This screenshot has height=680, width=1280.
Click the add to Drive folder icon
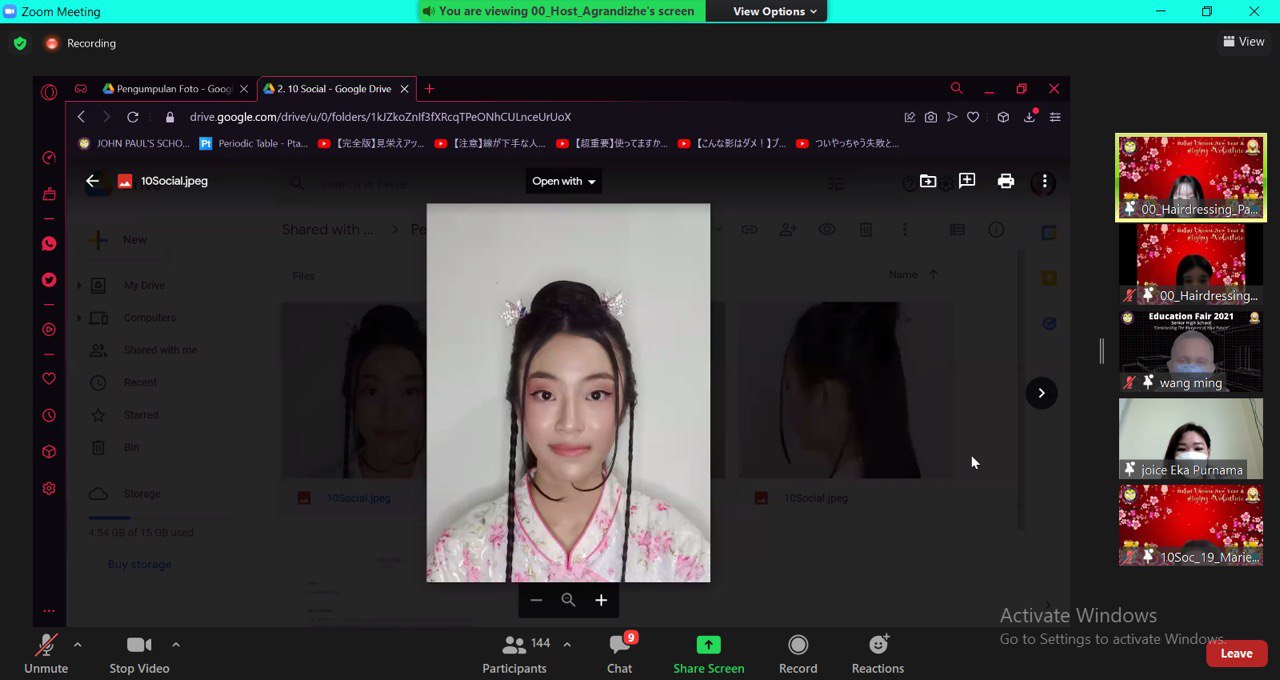pyautogui.click(x=928, y=181)
